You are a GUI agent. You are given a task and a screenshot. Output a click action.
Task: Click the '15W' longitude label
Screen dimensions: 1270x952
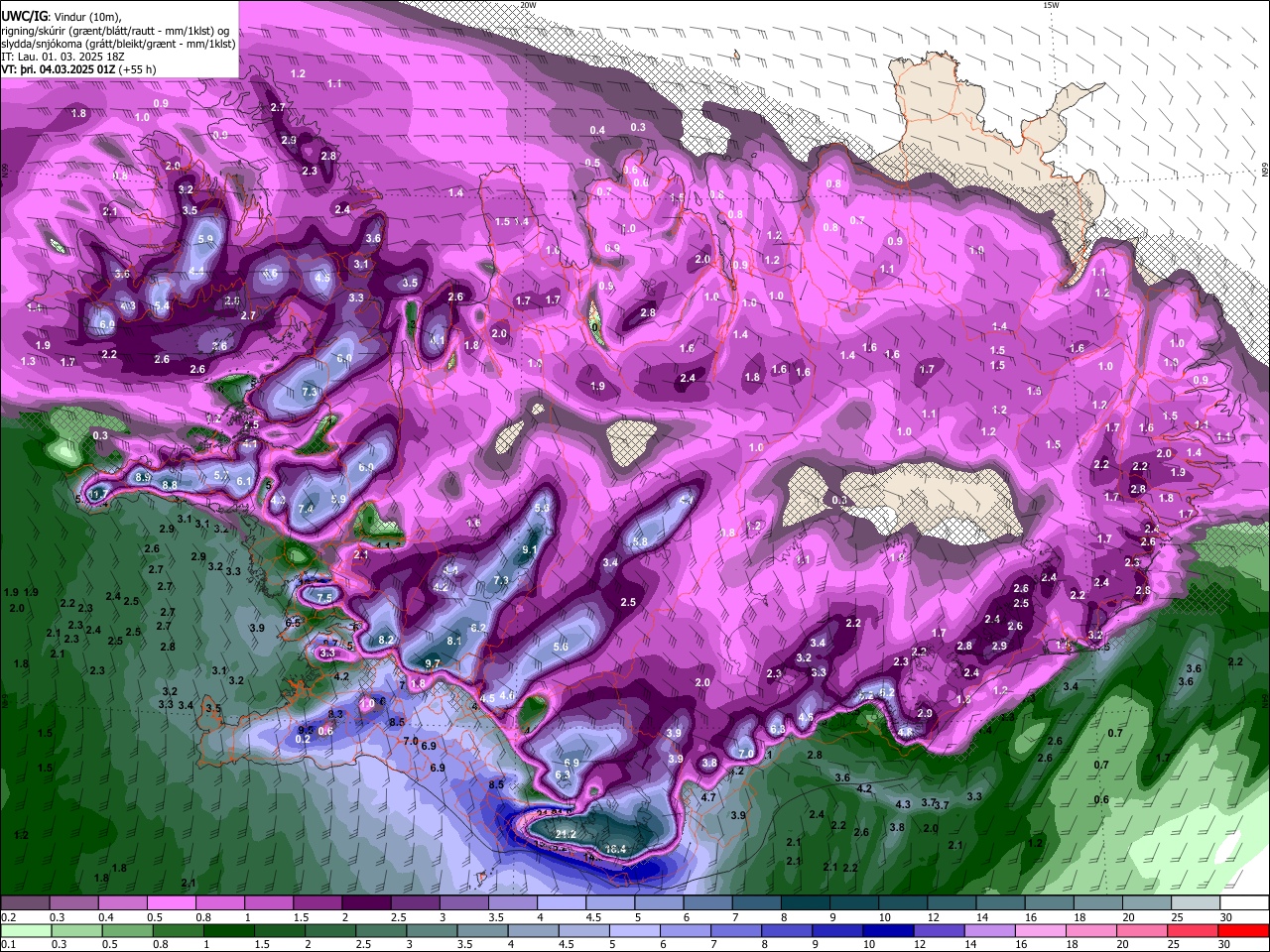[x=1050, y=5]
